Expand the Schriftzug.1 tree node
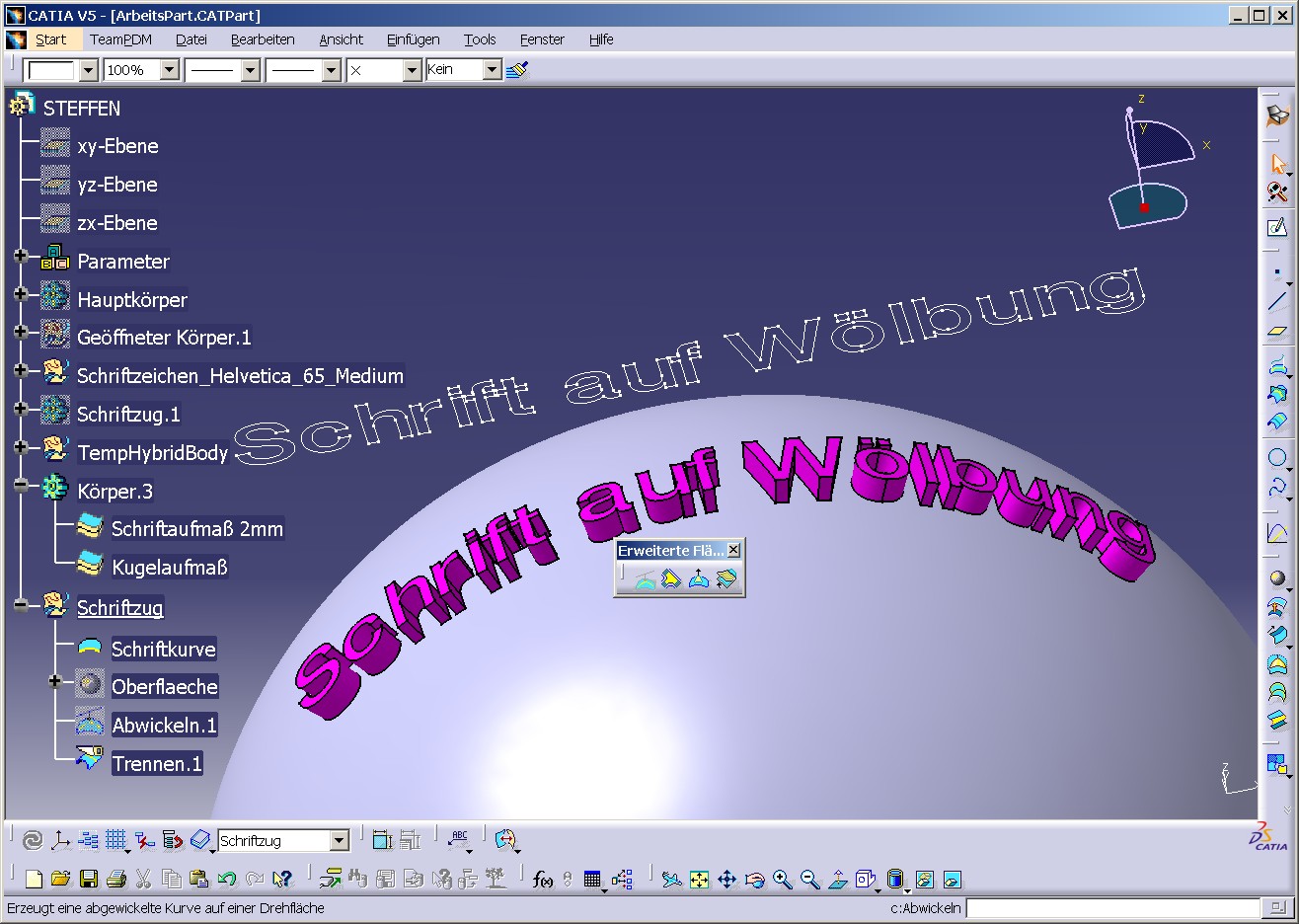The image size is (1299, 924). 21,409
